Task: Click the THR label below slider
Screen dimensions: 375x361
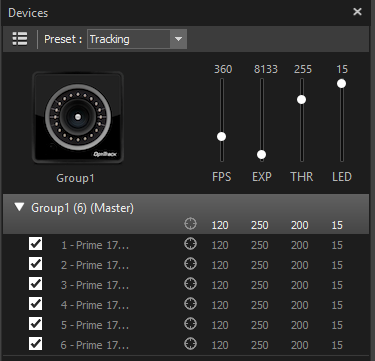Action: coord(302,176)
